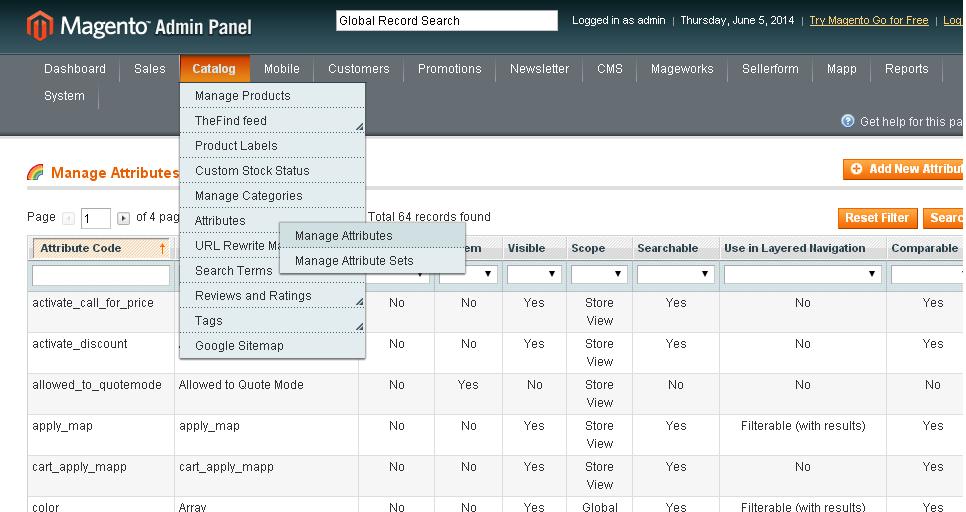Click the Manage Attributes rainbow icon

[36, 173]
